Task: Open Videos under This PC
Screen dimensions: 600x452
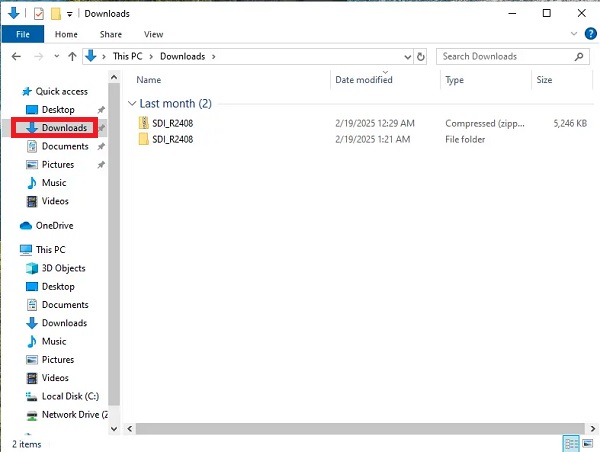Action: (x=55, y=378)
